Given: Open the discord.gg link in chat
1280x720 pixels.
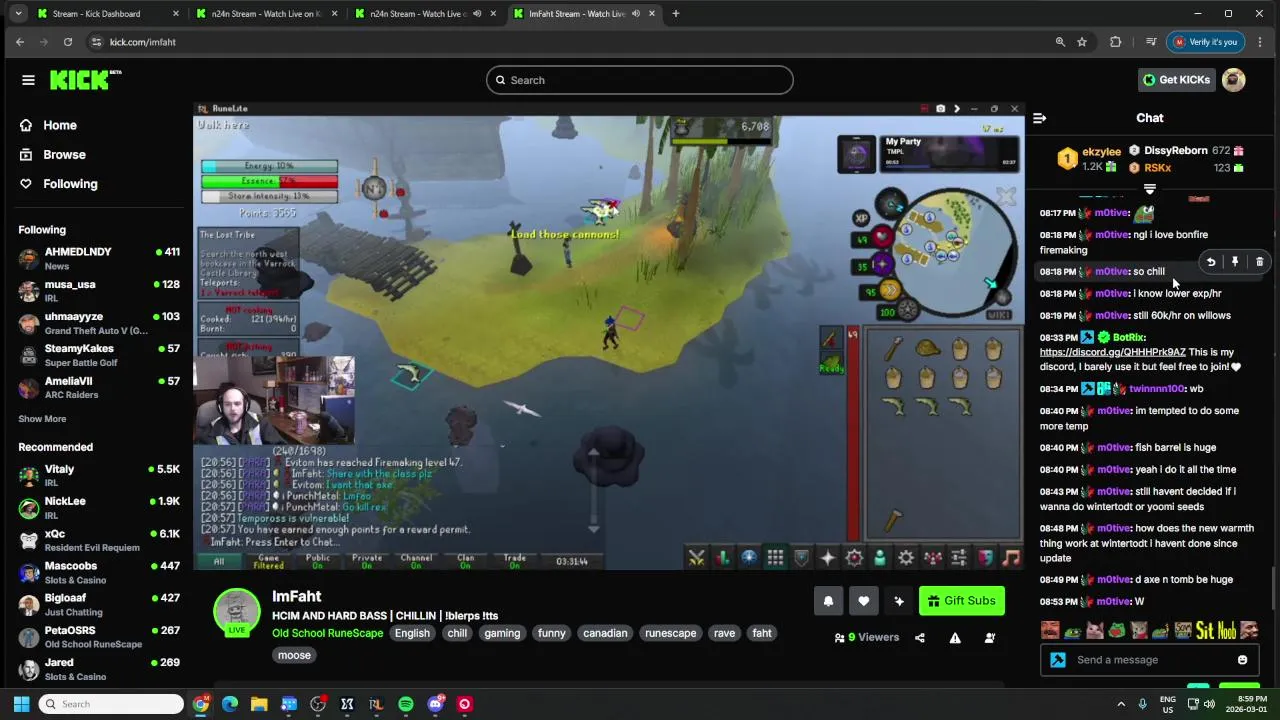Looking at the screenshot, I should point(1112,352).
